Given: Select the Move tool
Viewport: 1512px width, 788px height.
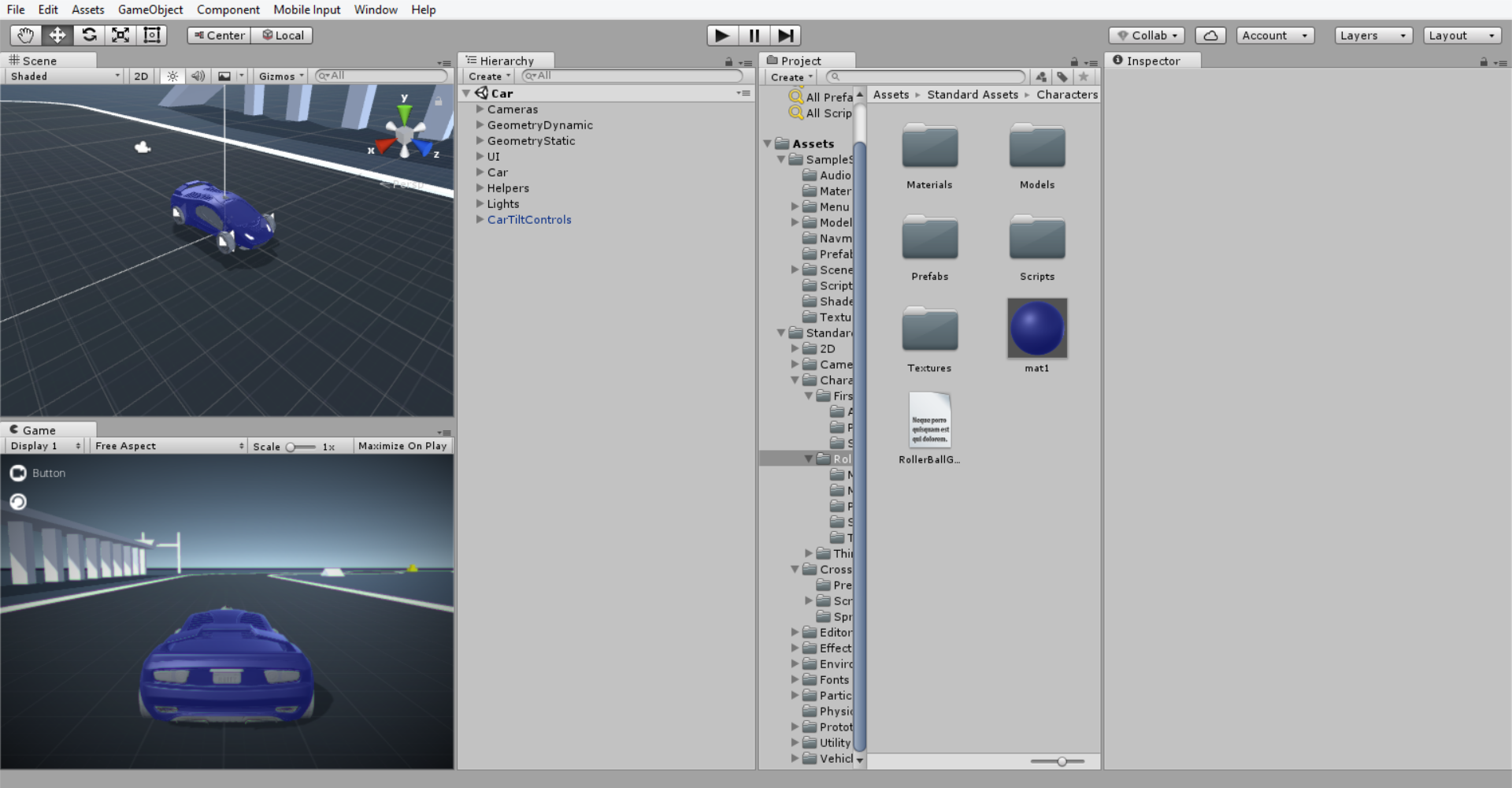Looking at the screenshot, I should (x=57, y=35).
